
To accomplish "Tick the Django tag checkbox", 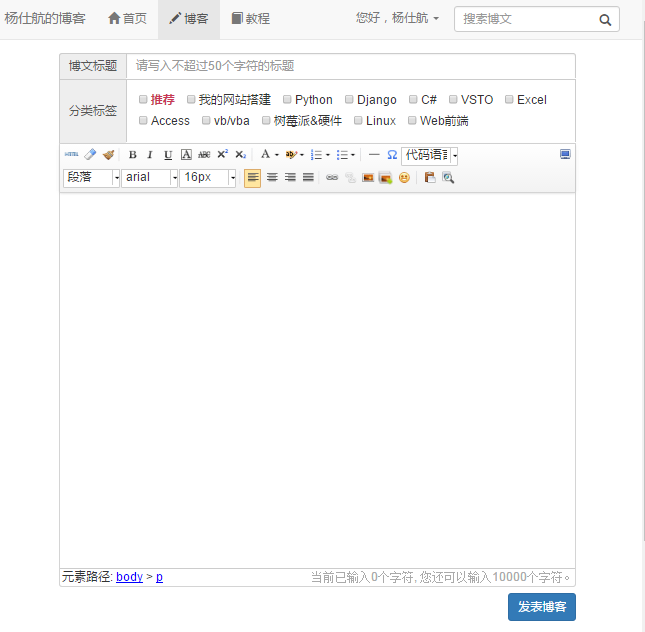I will [349, 99].
